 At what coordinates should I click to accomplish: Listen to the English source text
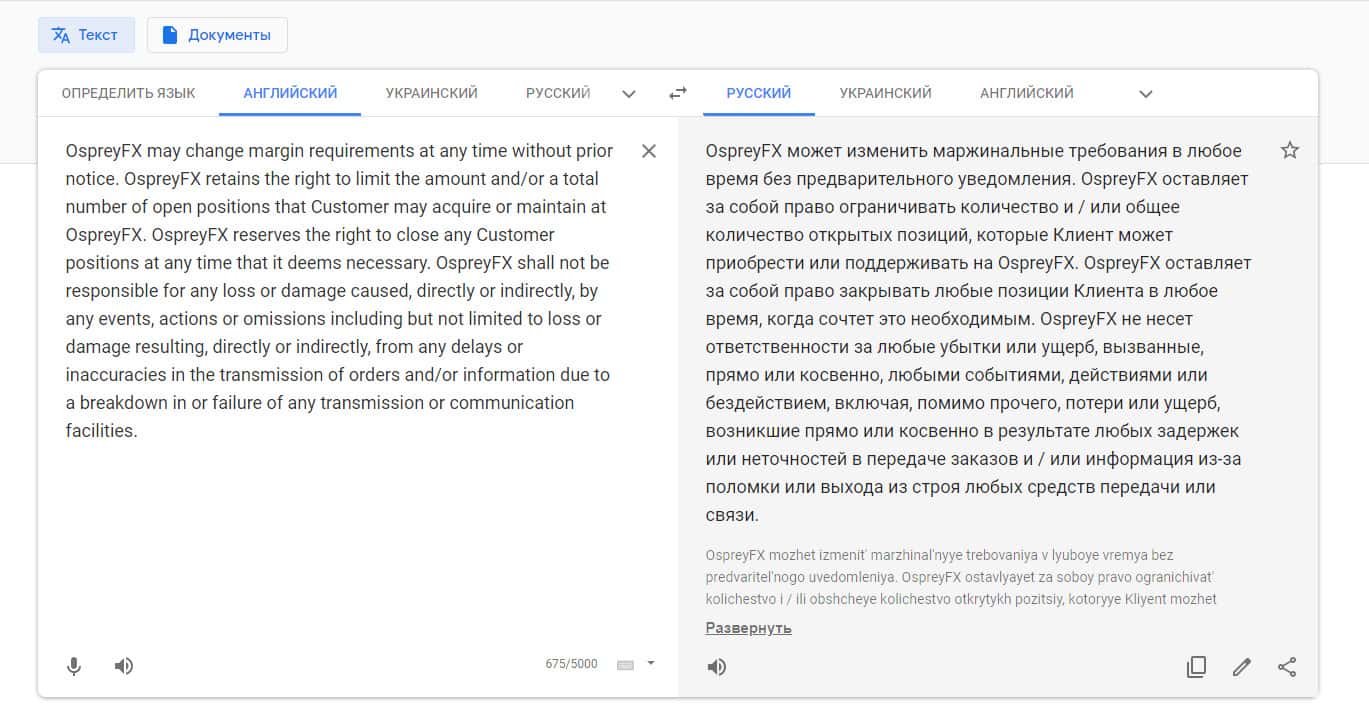point(124,666)
